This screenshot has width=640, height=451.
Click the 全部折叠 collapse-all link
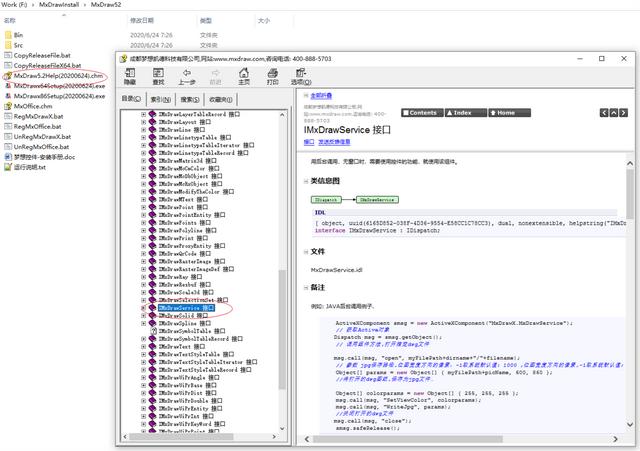coord(321,96)
